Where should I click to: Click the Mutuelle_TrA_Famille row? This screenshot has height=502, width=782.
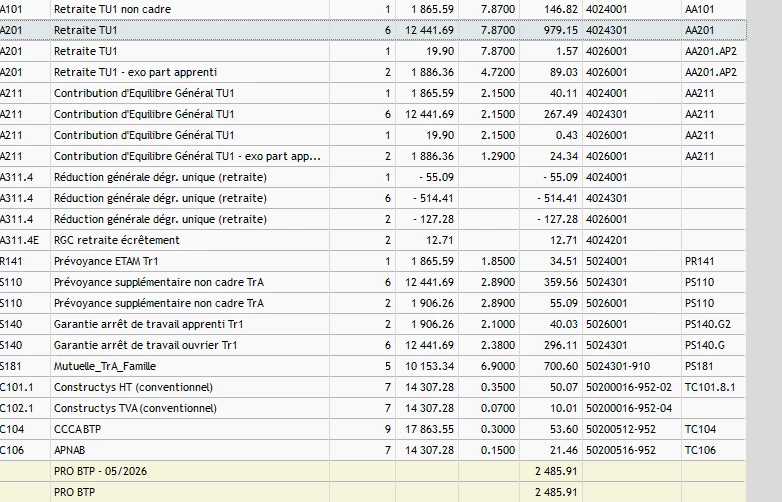pos(373,366)
